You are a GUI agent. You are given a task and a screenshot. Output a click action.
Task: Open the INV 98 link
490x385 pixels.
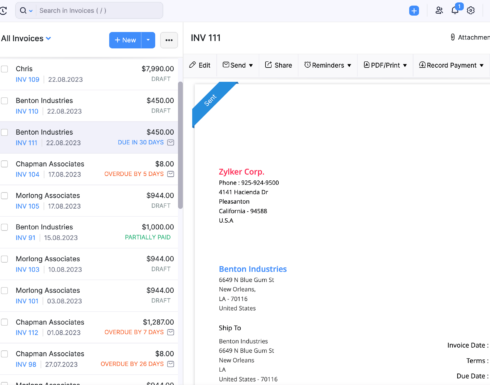point(26,364)
